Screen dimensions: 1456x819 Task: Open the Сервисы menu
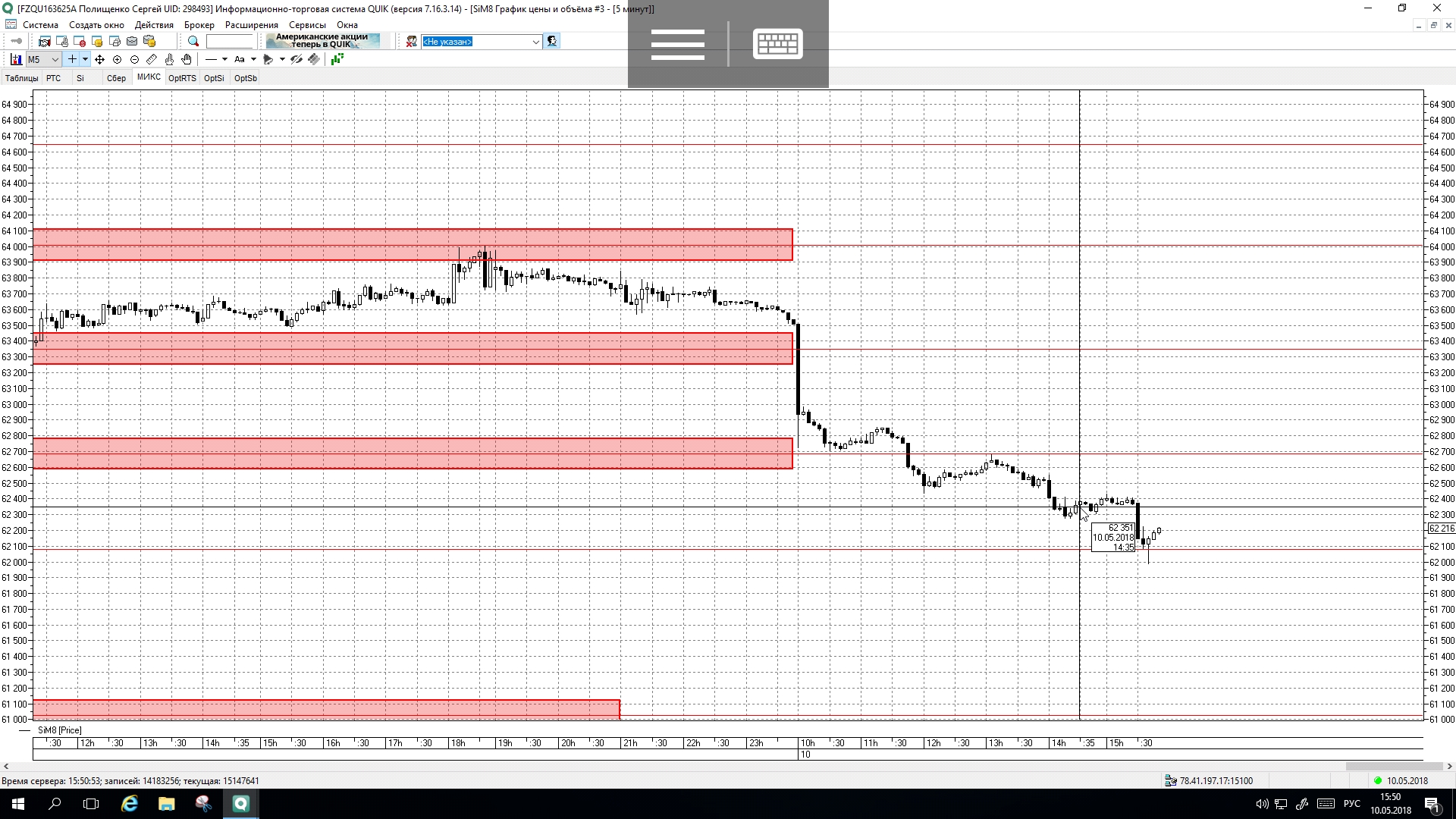point(307,25)
